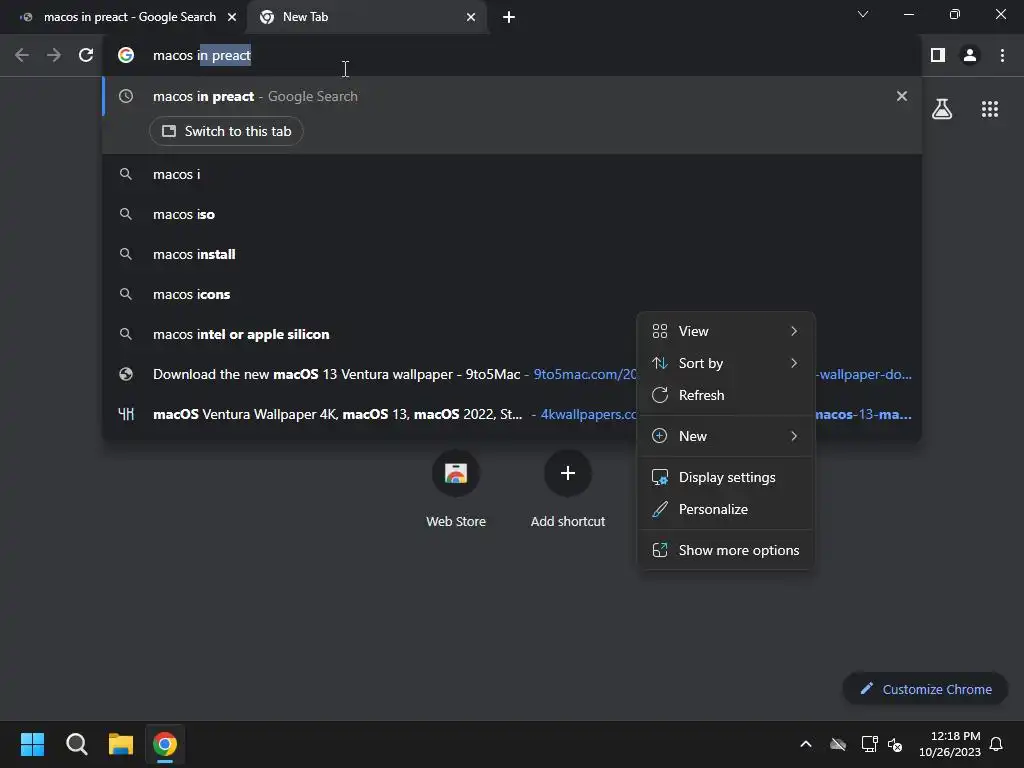Click Customize Chrome button
Viewport: 1024px width, 768px height.
click(925, 689)
